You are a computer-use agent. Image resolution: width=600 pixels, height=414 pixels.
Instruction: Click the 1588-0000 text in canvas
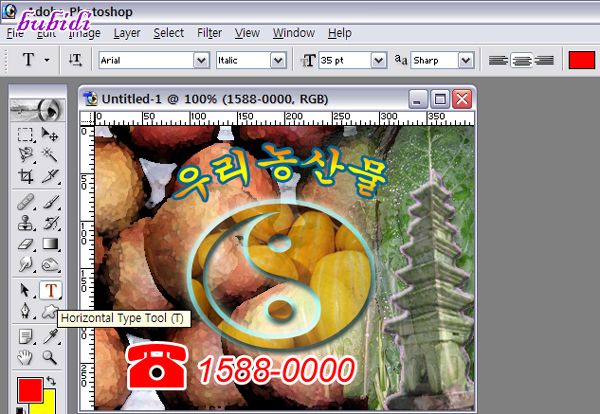276,370
